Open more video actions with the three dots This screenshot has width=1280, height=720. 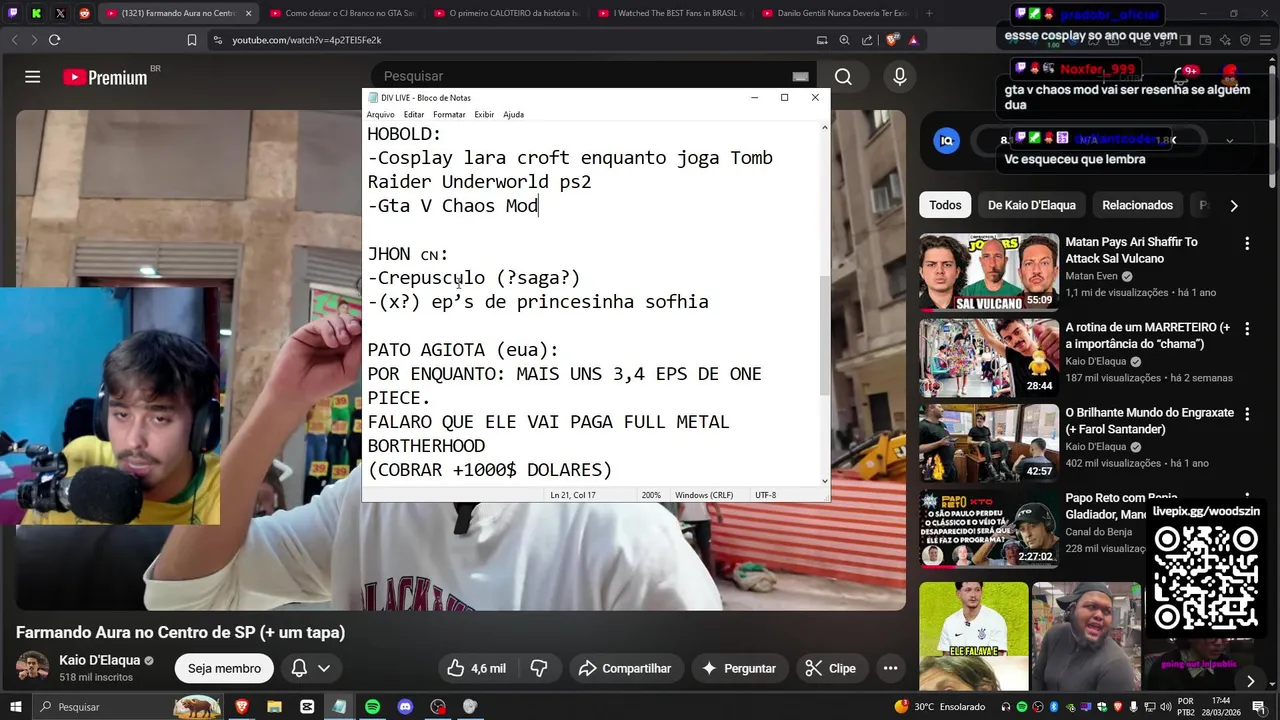point(890,668)
